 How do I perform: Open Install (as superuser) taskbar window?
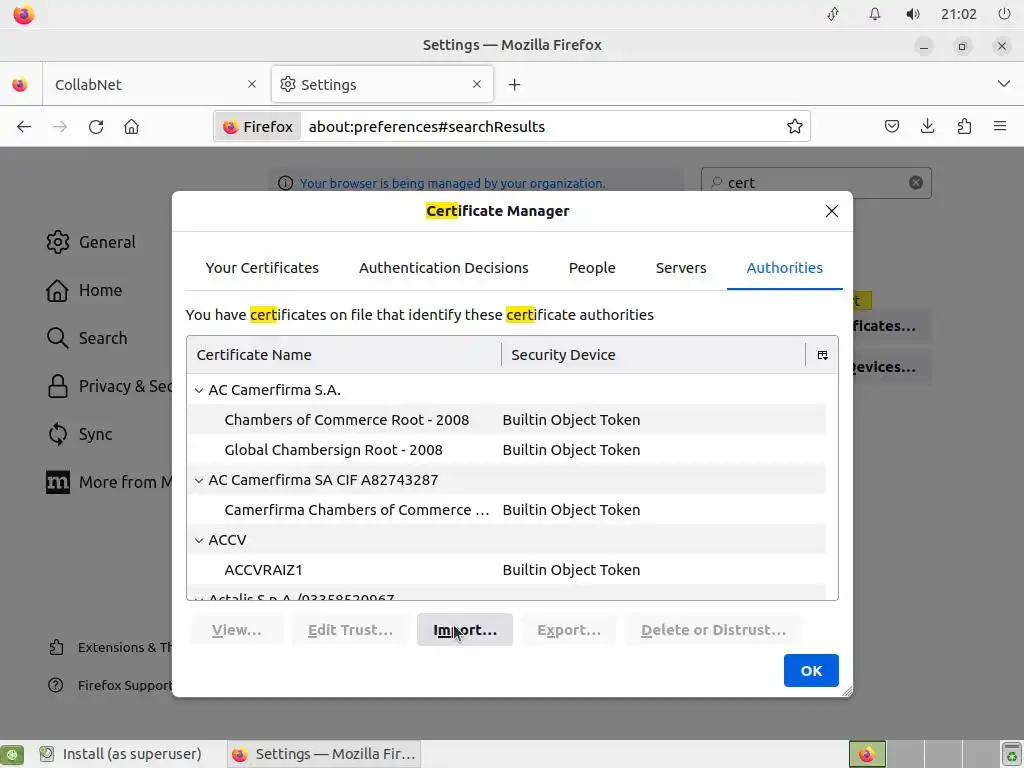coord(121,754)
